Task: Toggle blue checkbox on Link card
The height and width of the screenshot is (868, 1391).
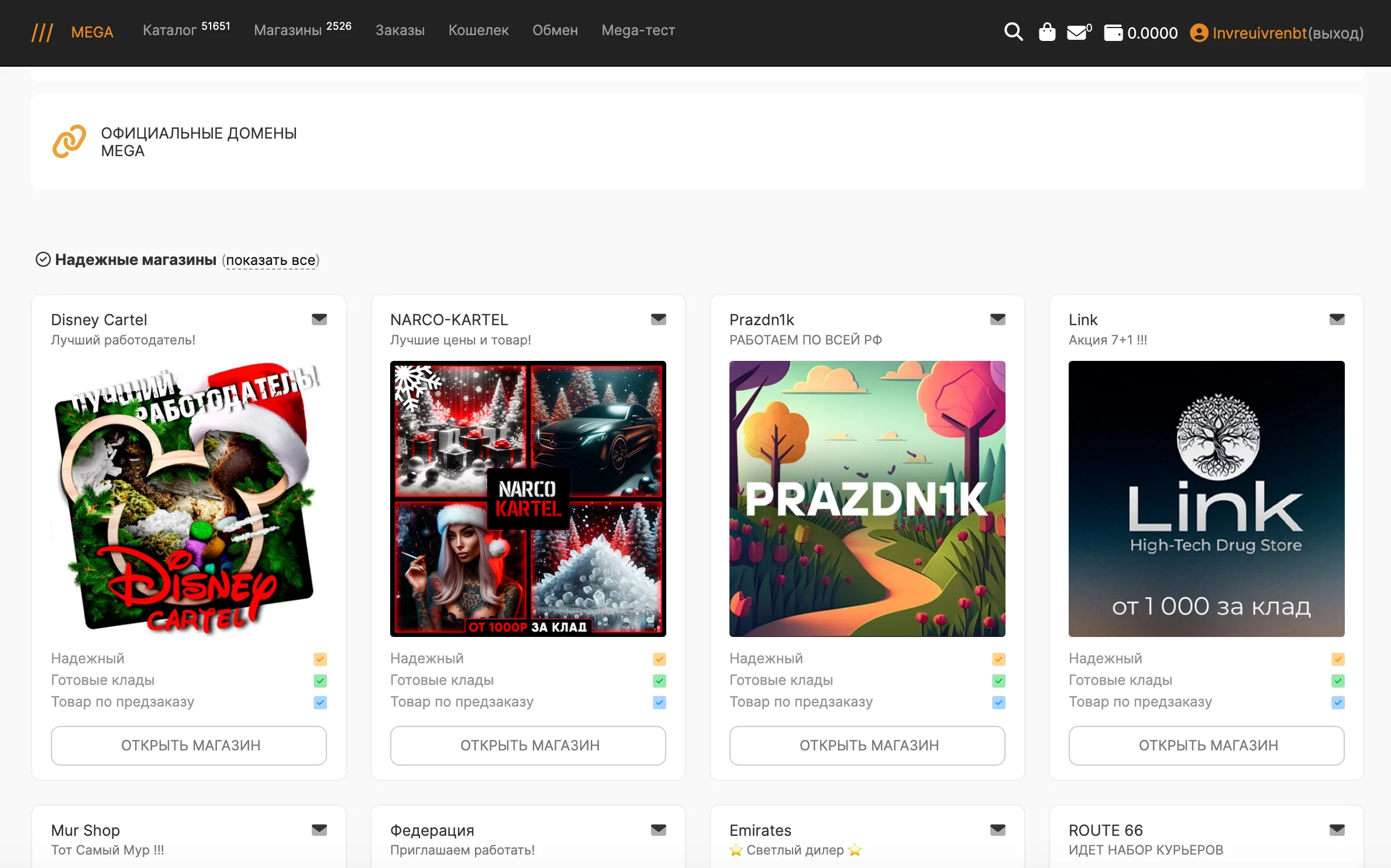Action: click(x=1338, y=702)
